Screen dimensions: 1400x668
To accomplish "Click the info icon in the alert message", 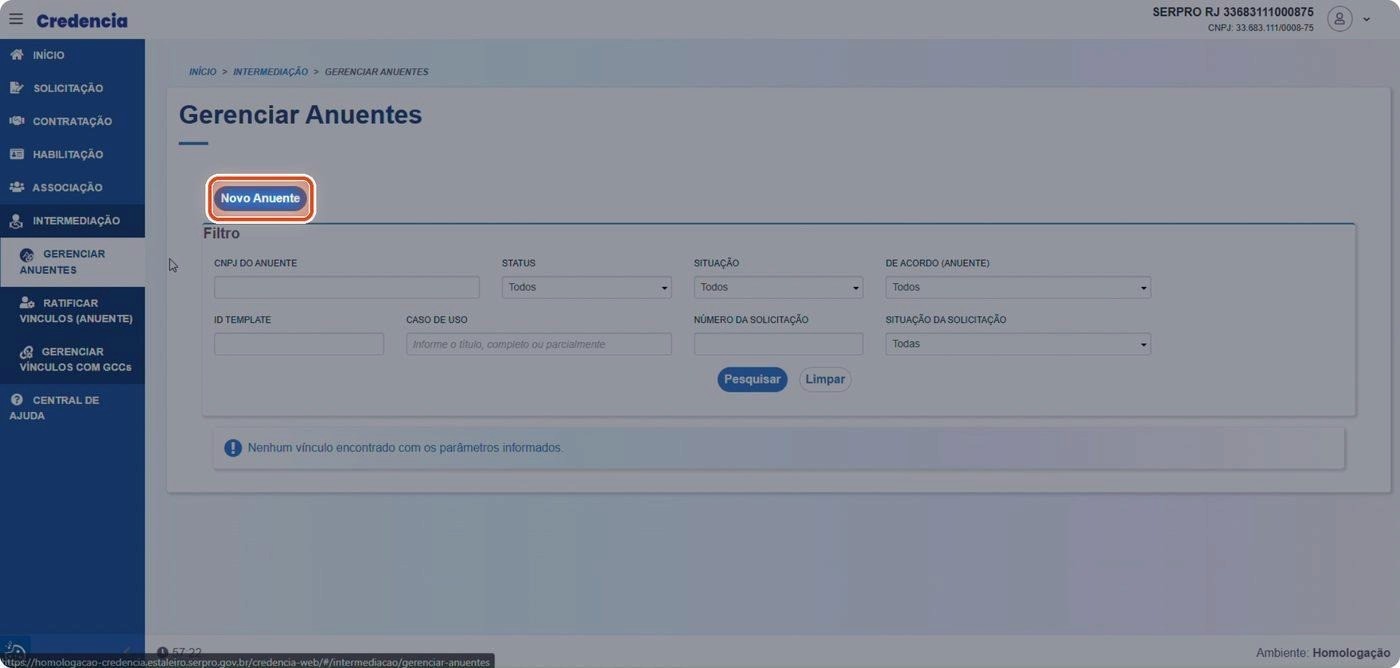I will pyautogui.click(x=233, y=448).
